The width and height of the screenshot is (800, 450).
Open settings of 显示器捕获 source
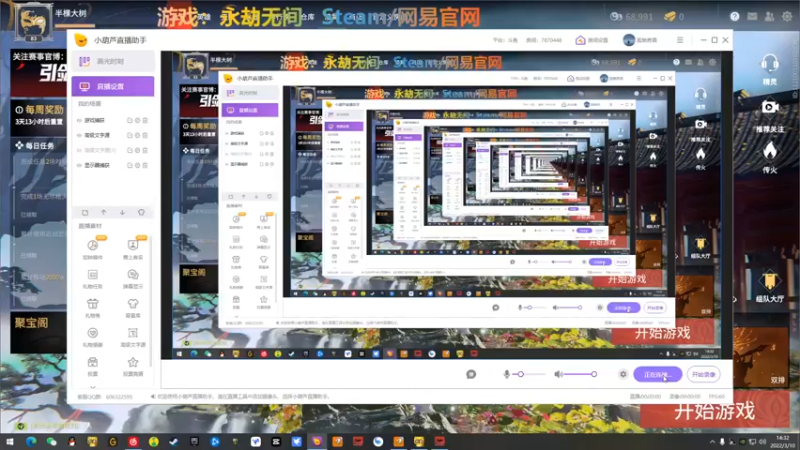[x=137, y=165]
